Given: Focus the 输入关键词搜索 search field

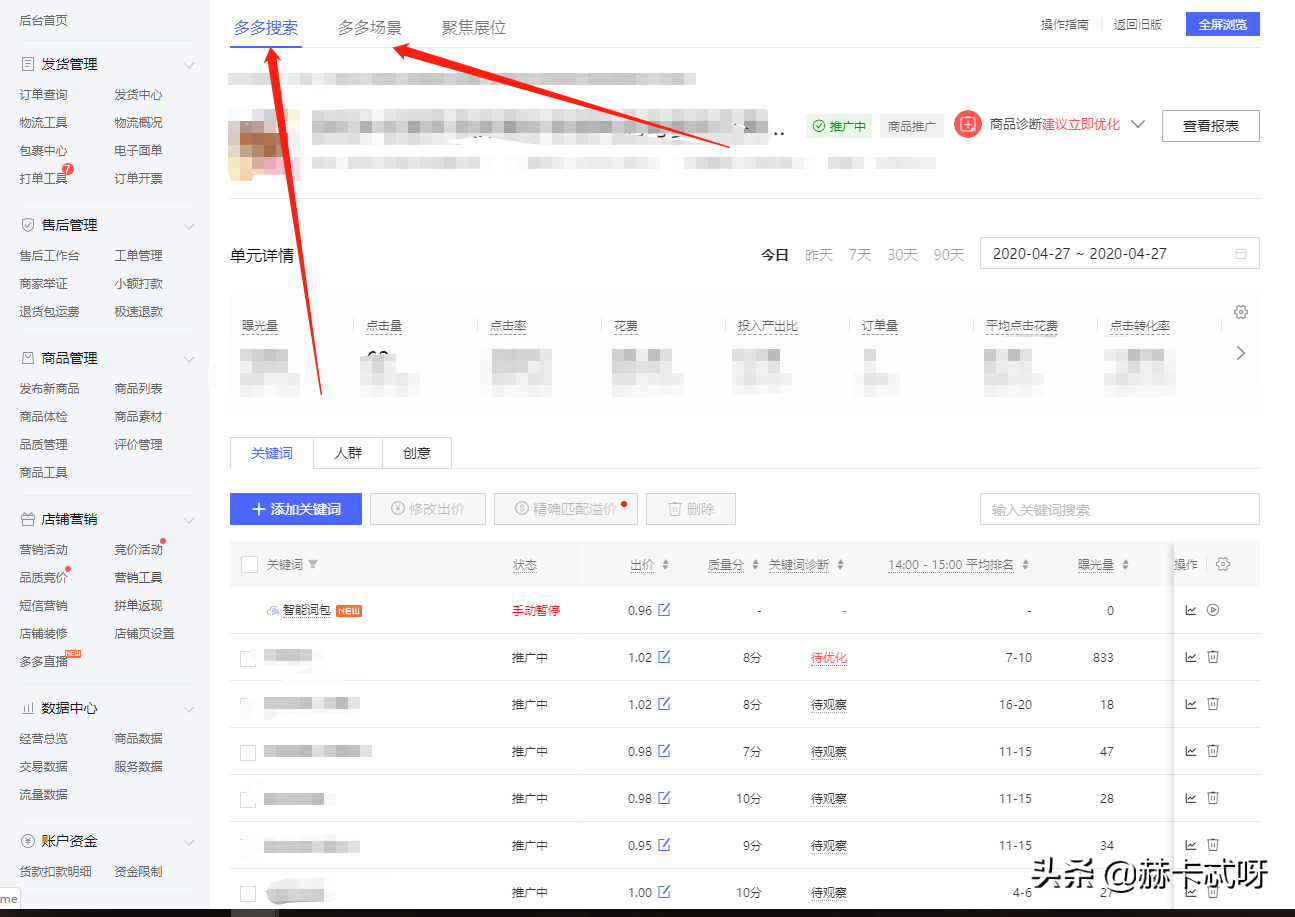Looking at the screenshot, I should pyautogui.click(x=1119, y=510).
